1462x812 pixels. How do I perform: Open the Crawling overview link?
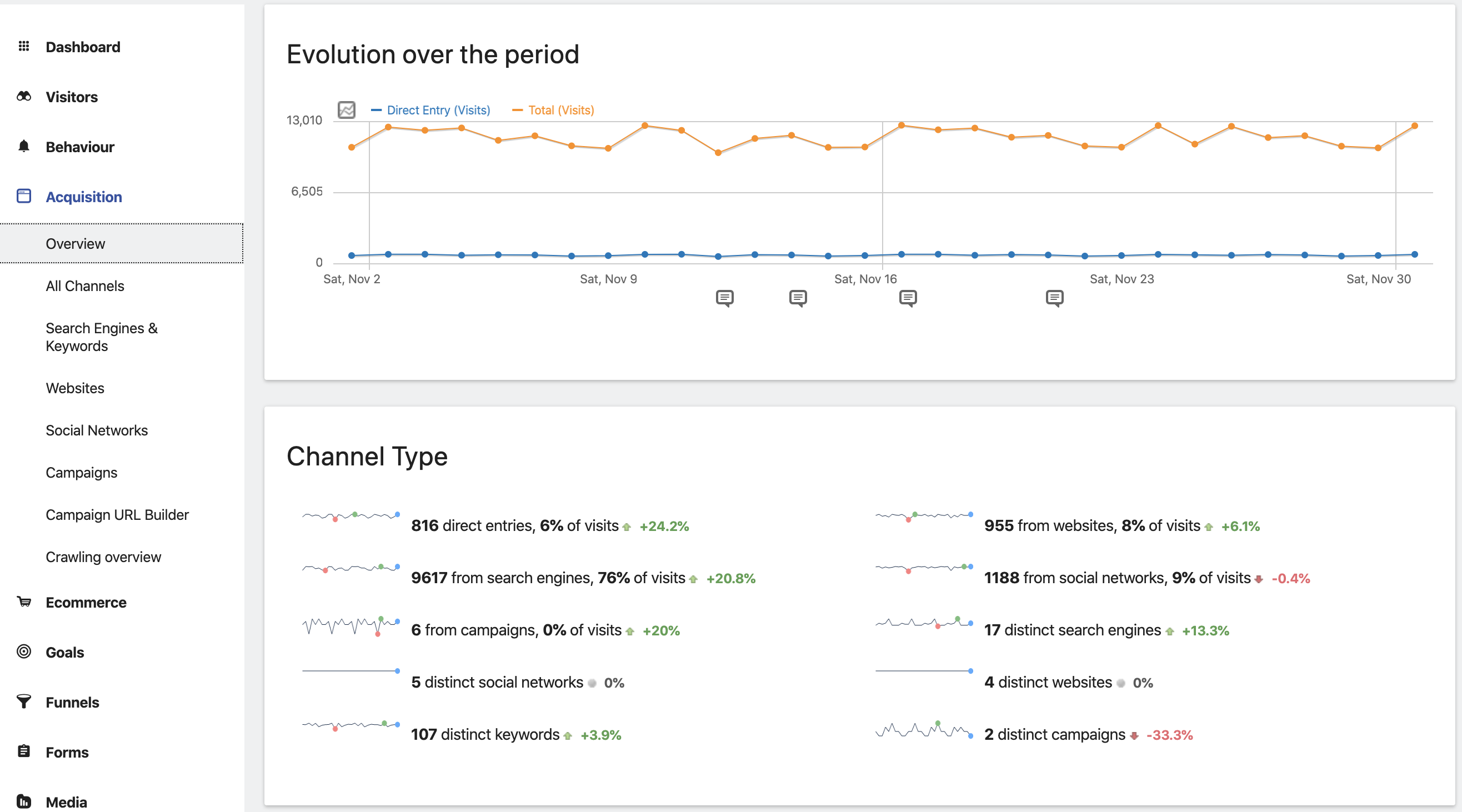(x=103, y=557)
